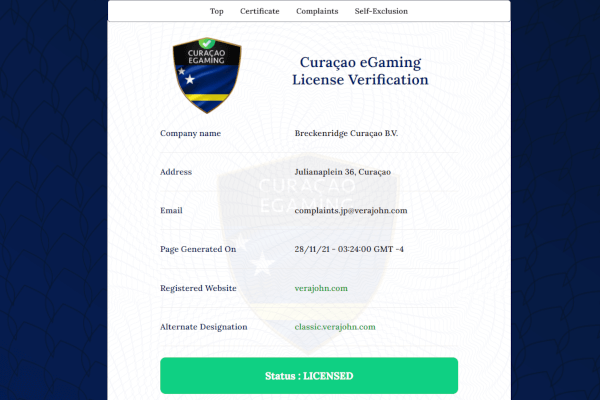The width and height of the screenshot is (600, 400).
Task: Click the complaints.jp@verajohn.com email address
Action: 351,211
